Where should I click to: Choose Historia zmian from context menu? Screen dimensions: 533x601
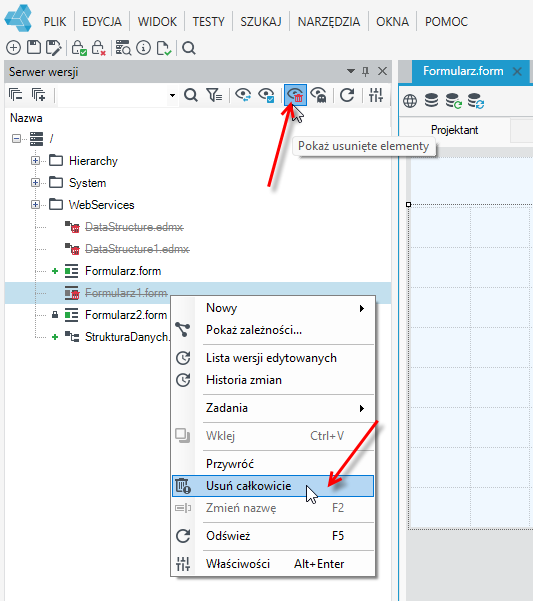pos(273,380)
